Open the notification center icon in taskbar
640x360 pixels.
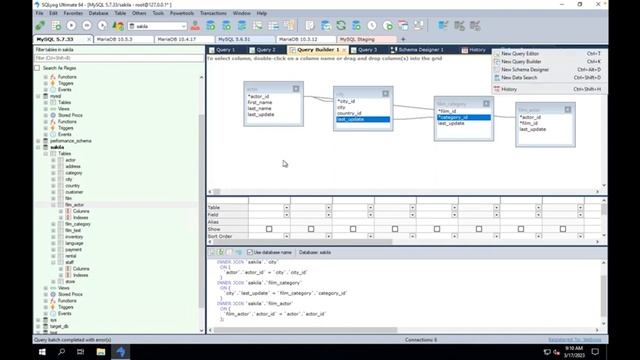(x=595, y=351)
